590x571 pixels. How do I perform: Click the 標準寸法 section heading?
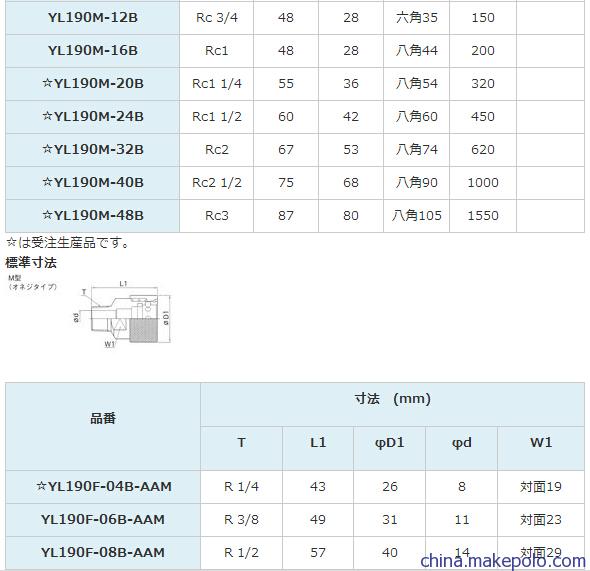coord(31,263)
